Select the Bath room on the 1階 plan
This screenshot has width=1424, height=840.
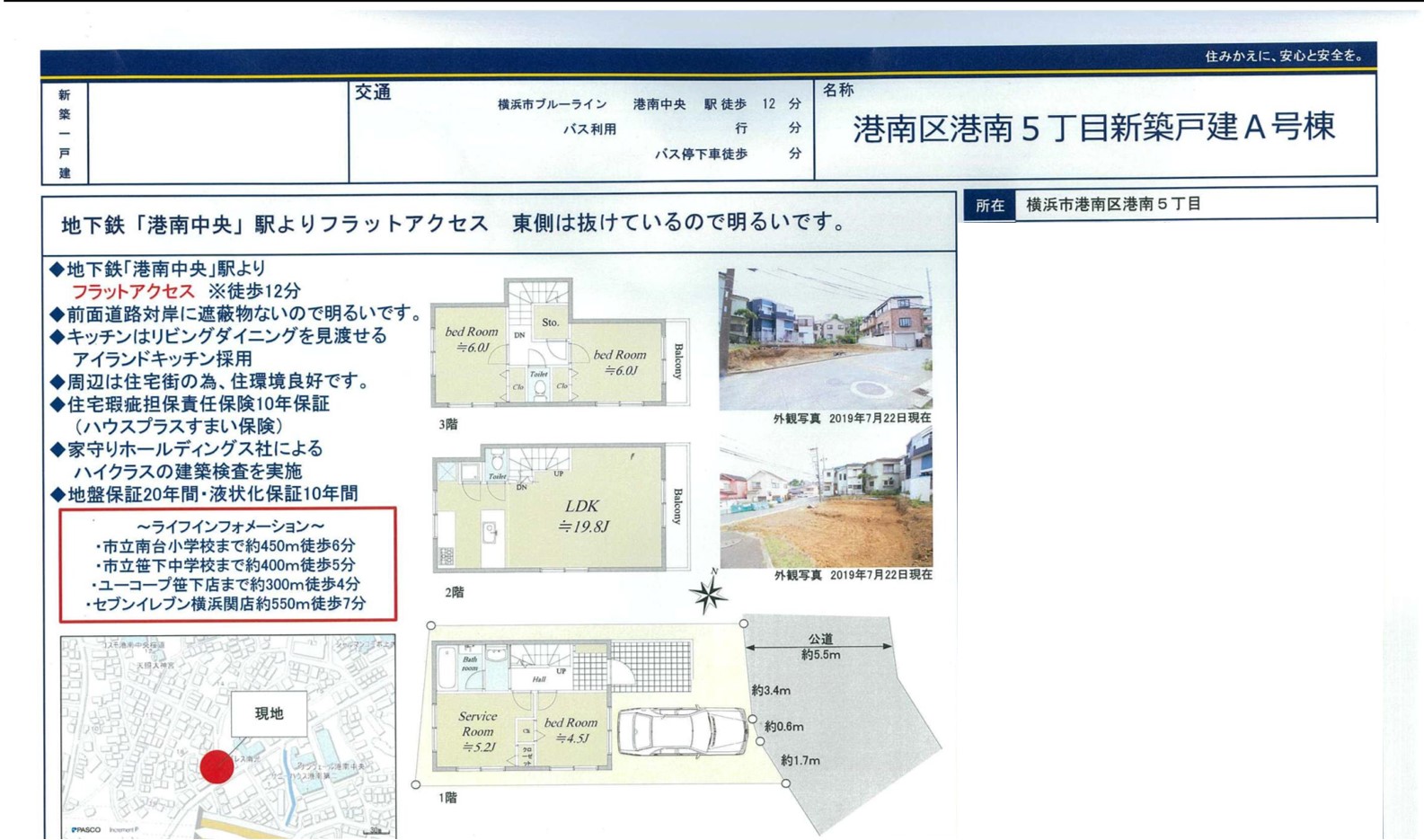pos(469,666)
